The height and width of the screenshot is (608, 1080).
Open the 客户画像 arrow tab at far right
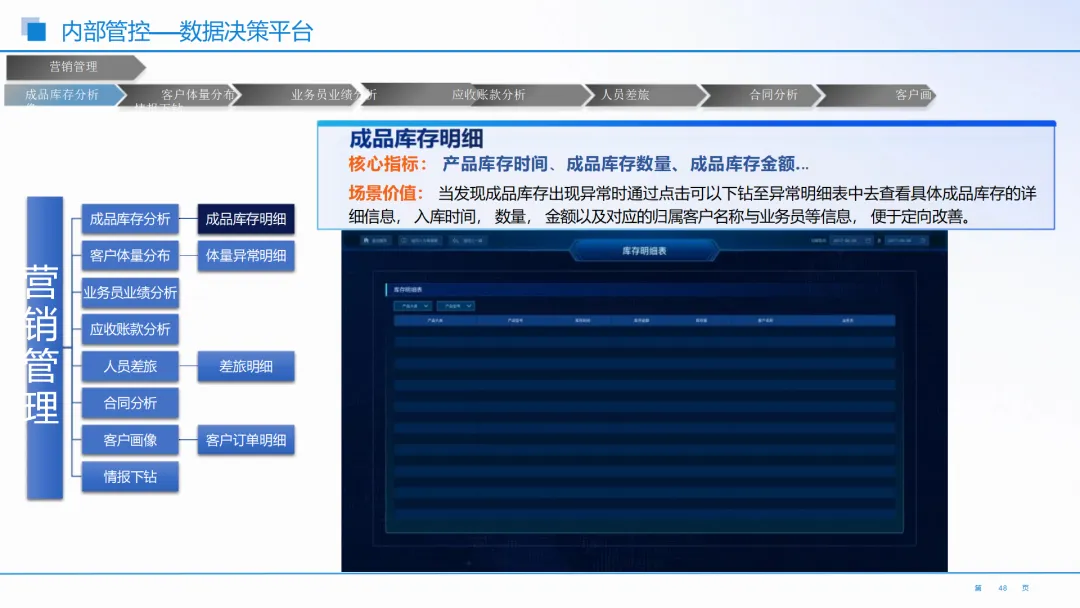click(876, 94)
